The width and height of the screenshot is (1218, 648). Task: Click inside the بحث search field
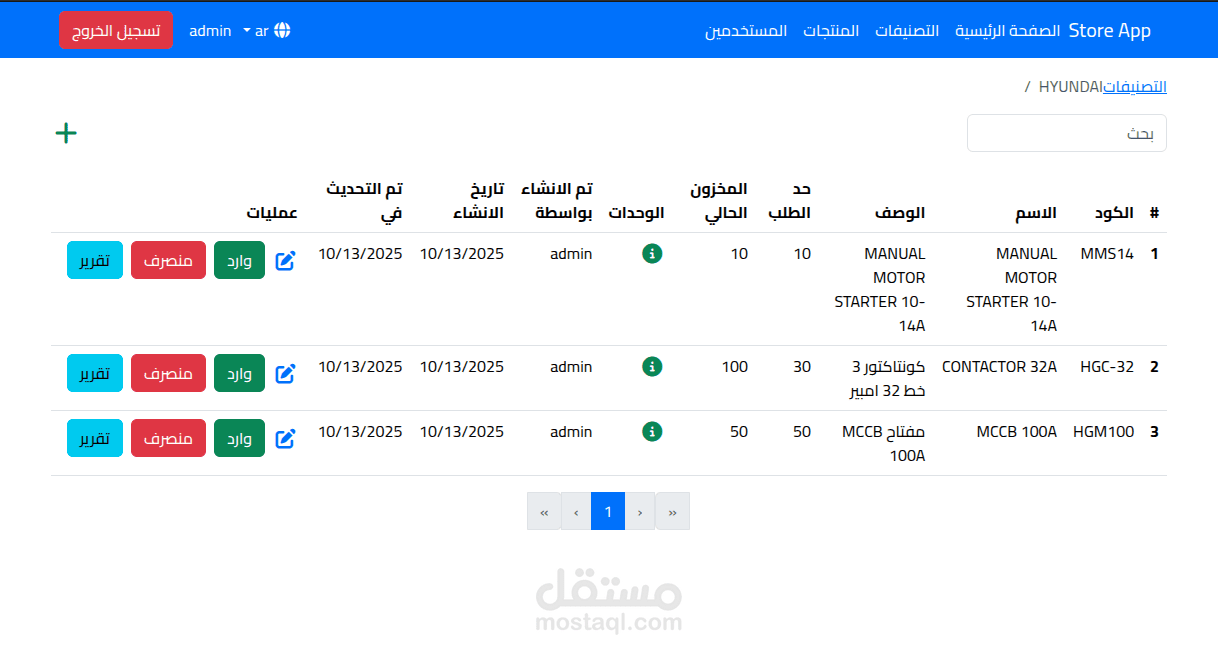coord(1066,132)
